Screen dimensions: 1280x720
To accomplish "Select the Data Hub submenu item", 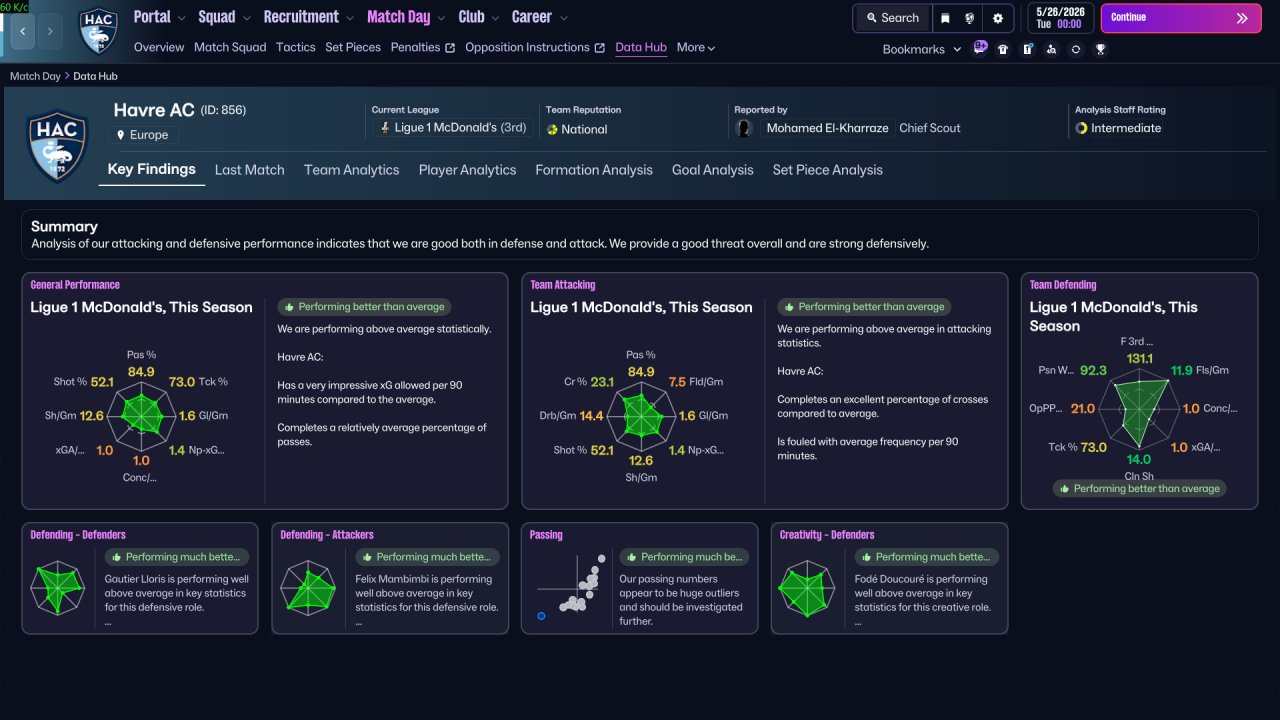I will click(641, 47).
